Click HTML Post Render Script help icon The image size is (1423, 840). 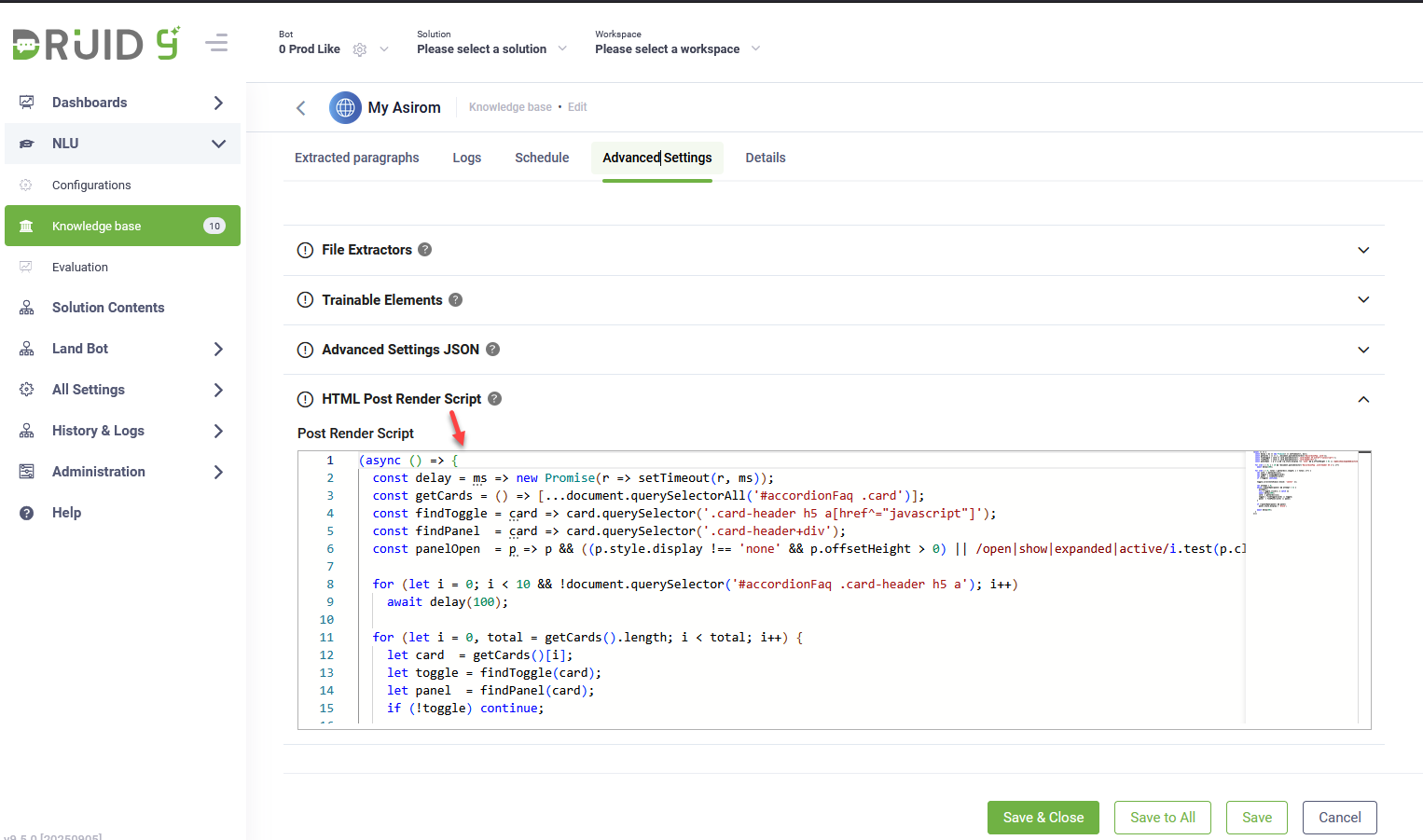click(494, 399)
